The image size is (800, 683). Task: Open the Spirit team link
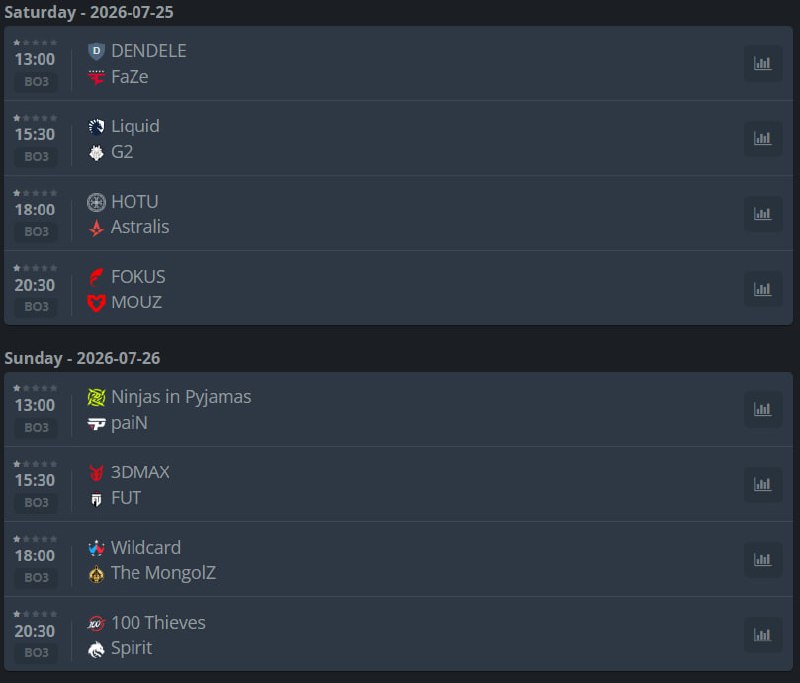(x=131, y=648)
